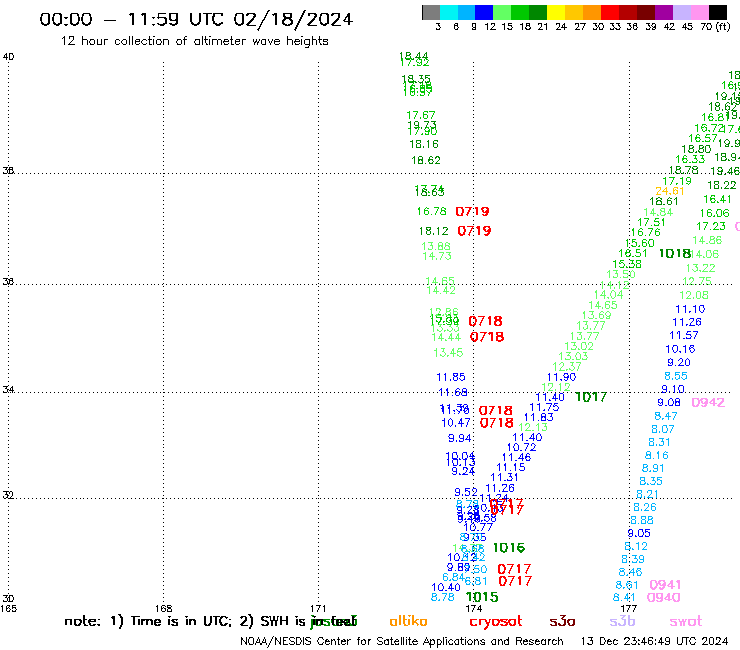
Task: Click the blue wave height value 10.47
Action: 456,423
